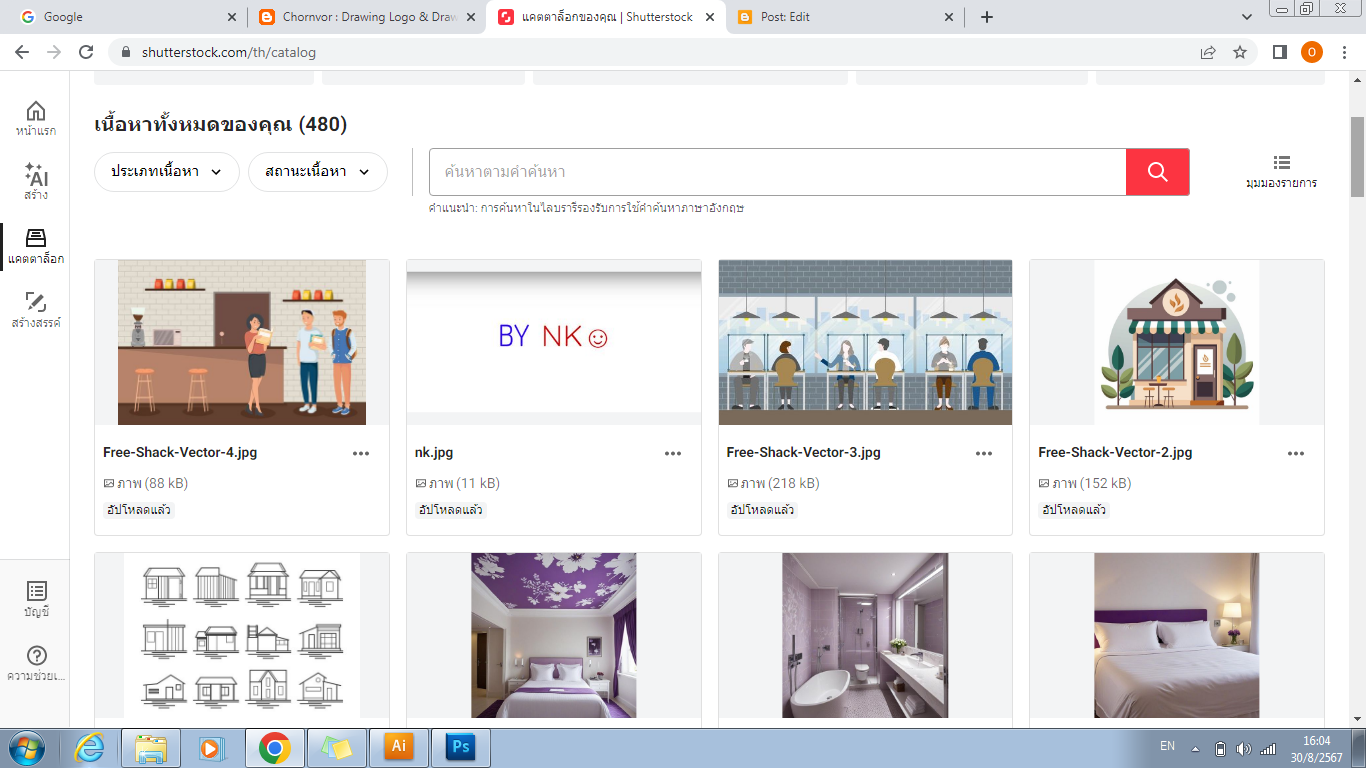Open Sticky Notes from taskbar
This screenshot has width=1366, height=768.
336,747
